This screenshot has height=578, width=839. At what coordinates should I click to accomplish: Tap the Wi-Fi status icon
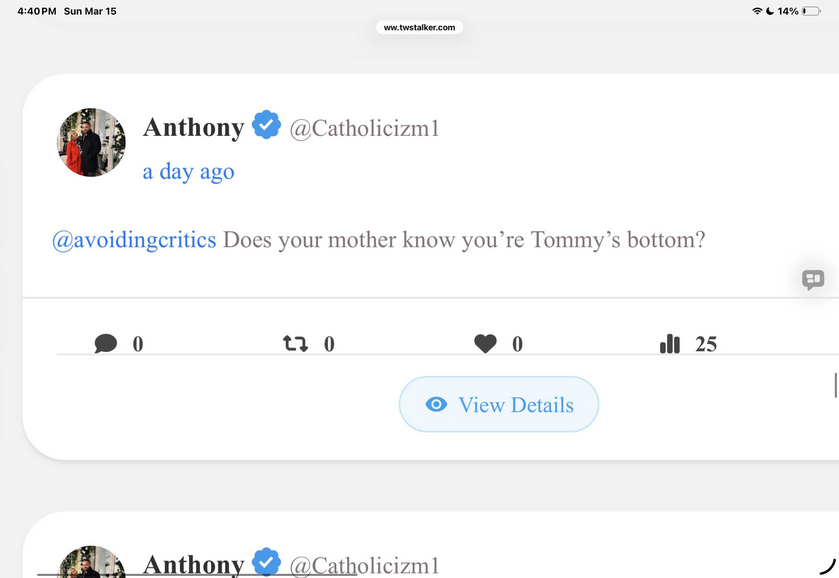coord(757,11)
